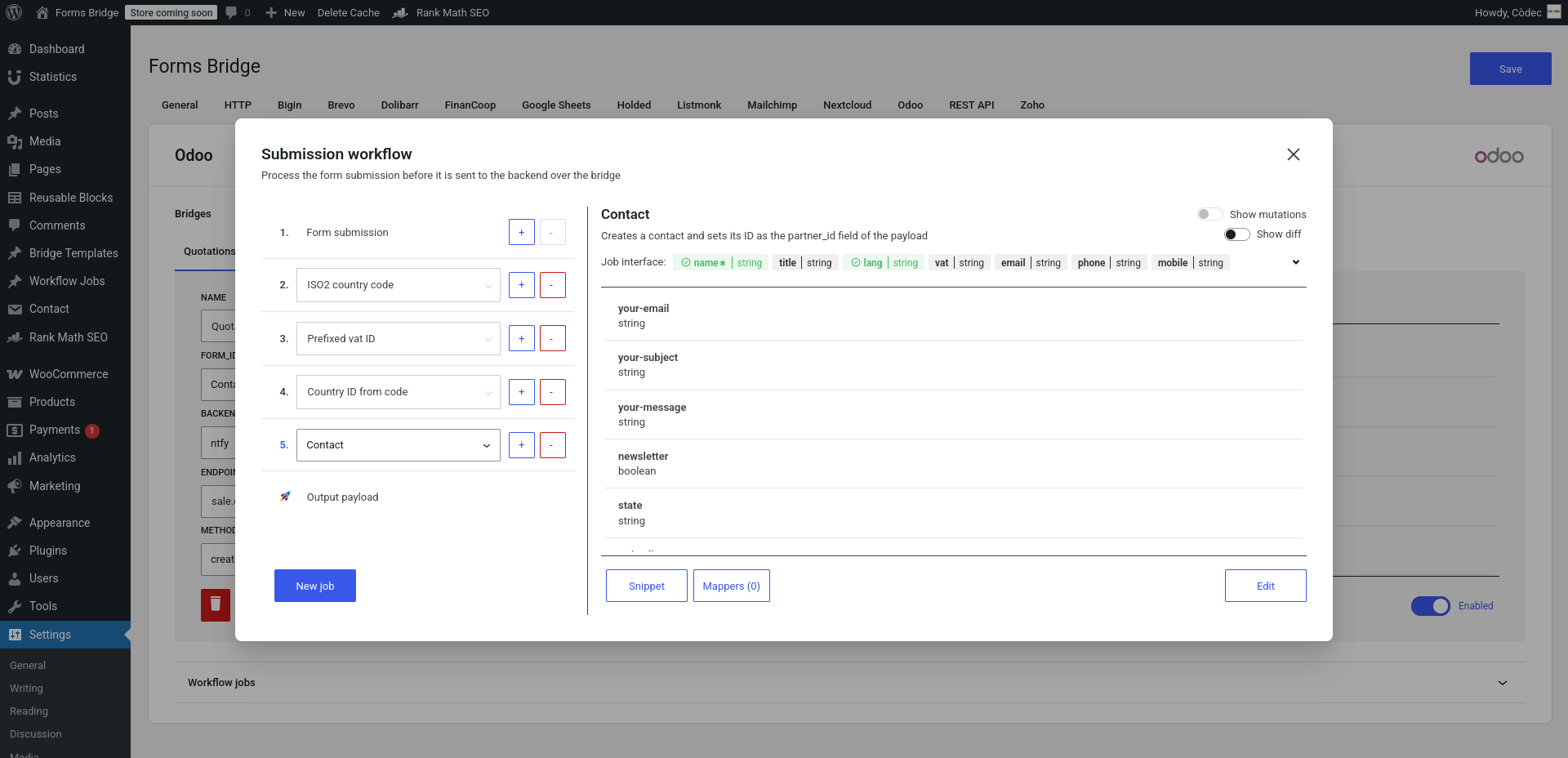Open the Country ID from code dropdown
Screen dimensions: 1568x758
399,392
